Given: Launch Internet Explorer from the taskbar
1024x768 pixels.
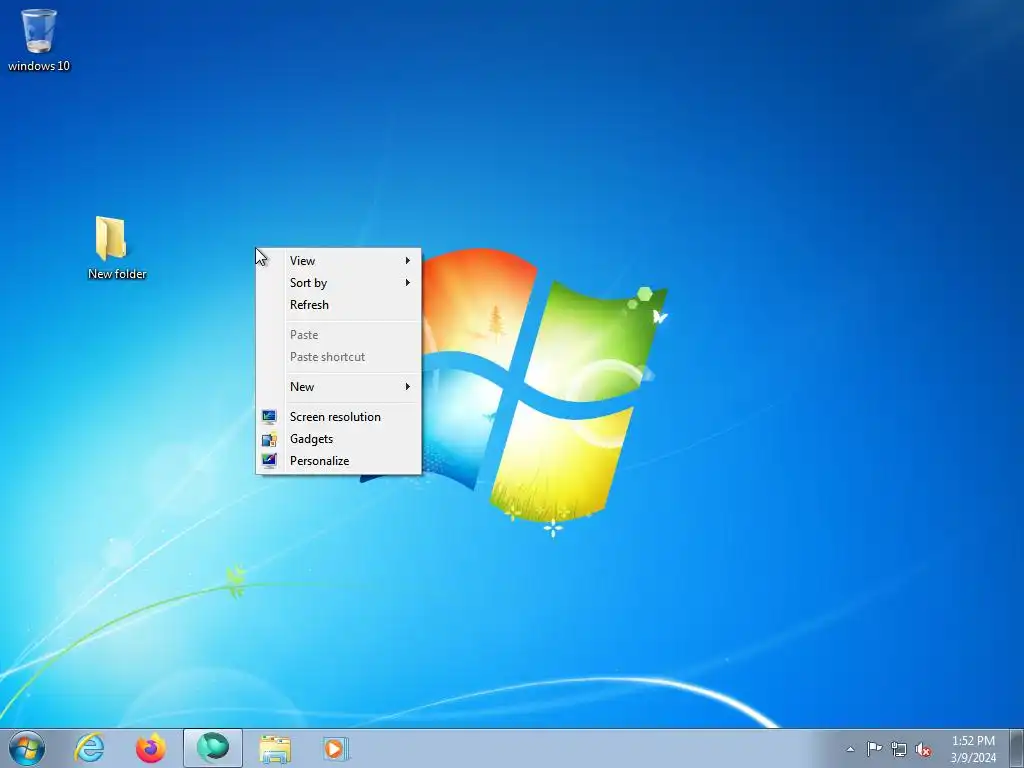Looking at the screenshot, I should 89,748.
